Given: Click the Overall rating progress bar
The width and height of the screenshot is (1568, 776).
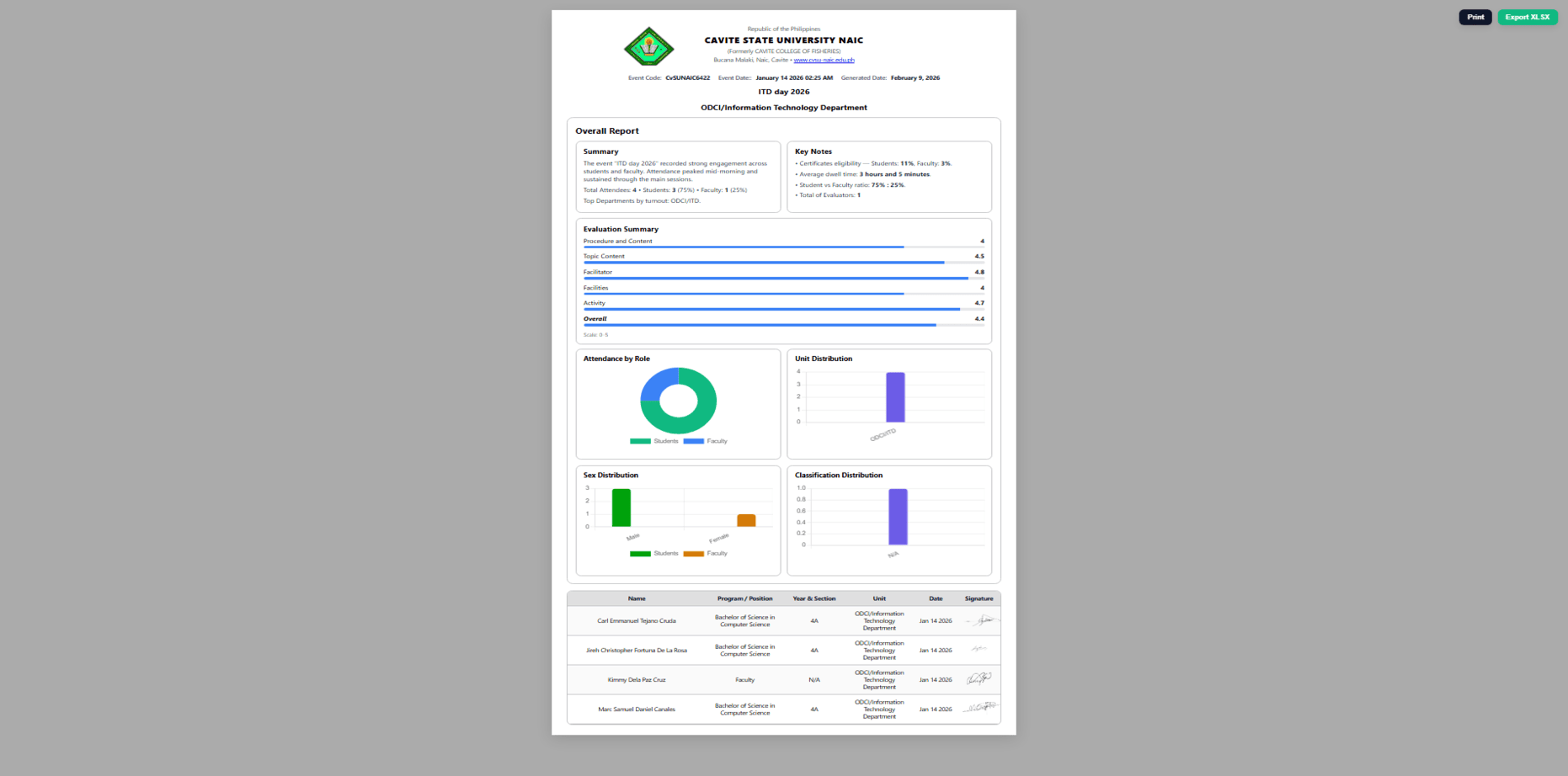Looking at the screenshot, I should [783, 325].
